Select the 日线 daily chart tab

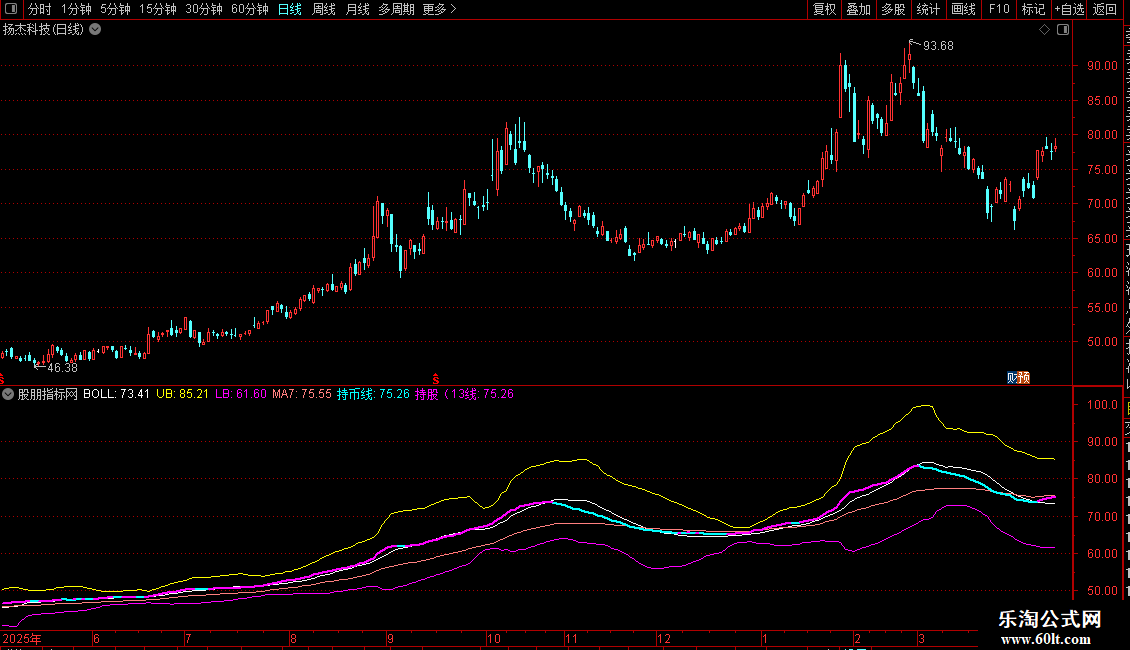click(x=290, y=9)
